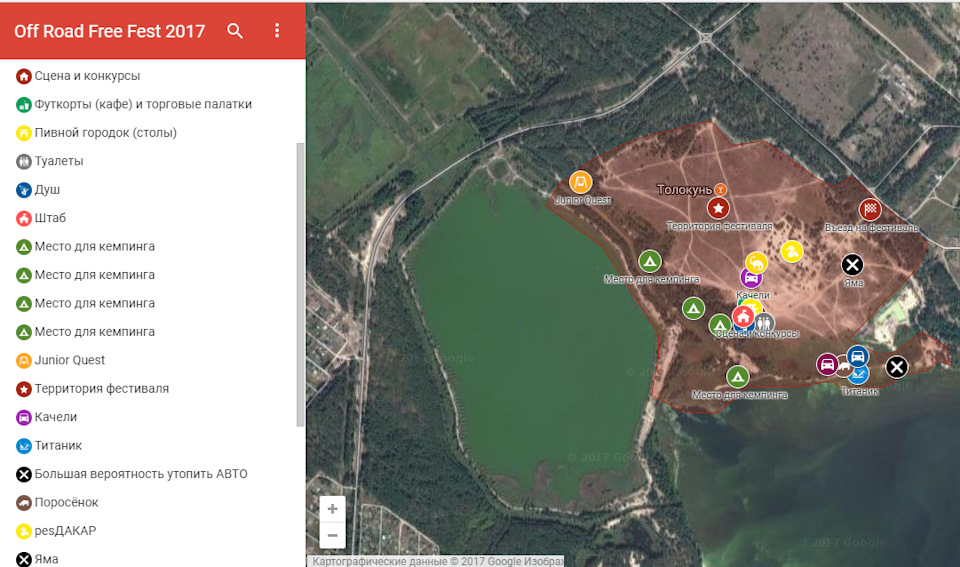This screenshot has height=567, width=960.
Task: Click the light blue Титаник map marker
Action: (x=860, y=375)
